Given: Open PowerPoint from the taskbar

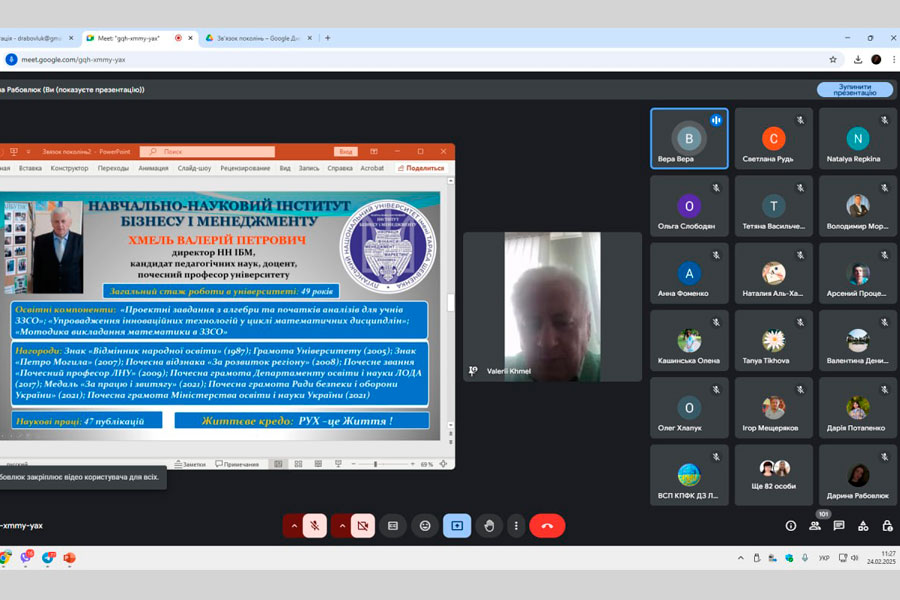Looking at the screenshot, I should [69, 558].
